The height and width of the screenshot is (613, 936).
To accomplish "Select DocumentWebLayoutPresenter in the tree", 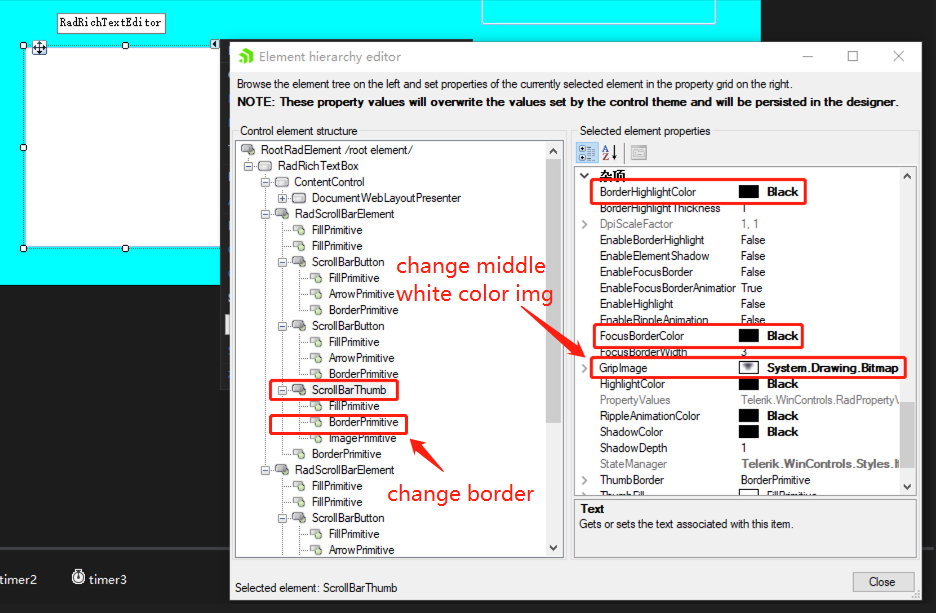I will coord(386,198).
